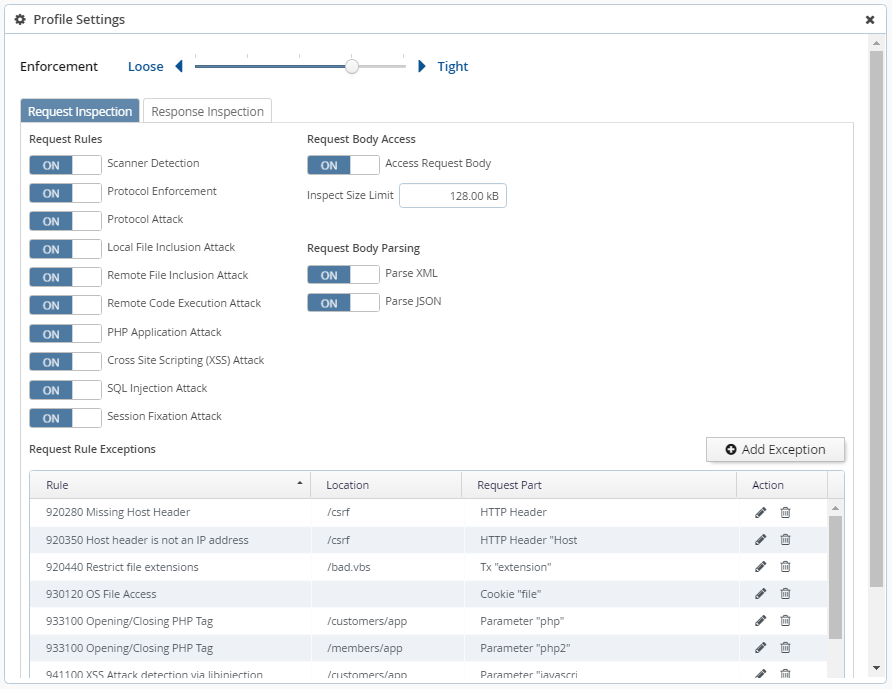Screen dimensions: 892x689
Task: Disable Access Request Body
Action: coord(341,163)
